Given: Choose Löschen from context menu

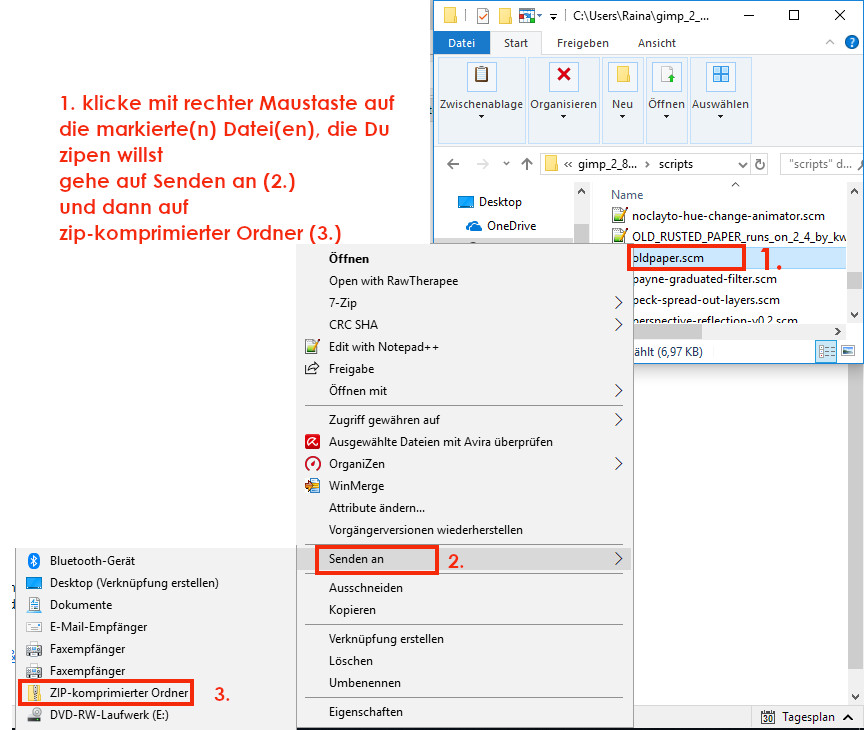Looking at the screenshot, I should pyautogui.click(x=350, y=661).
